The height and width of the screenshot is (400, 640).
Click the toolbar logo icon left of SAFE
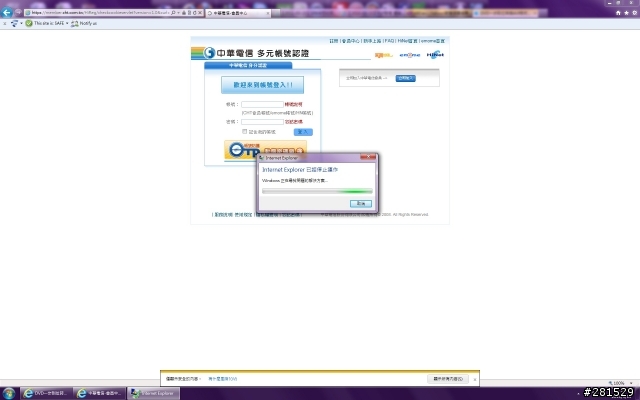pos(14,24)
